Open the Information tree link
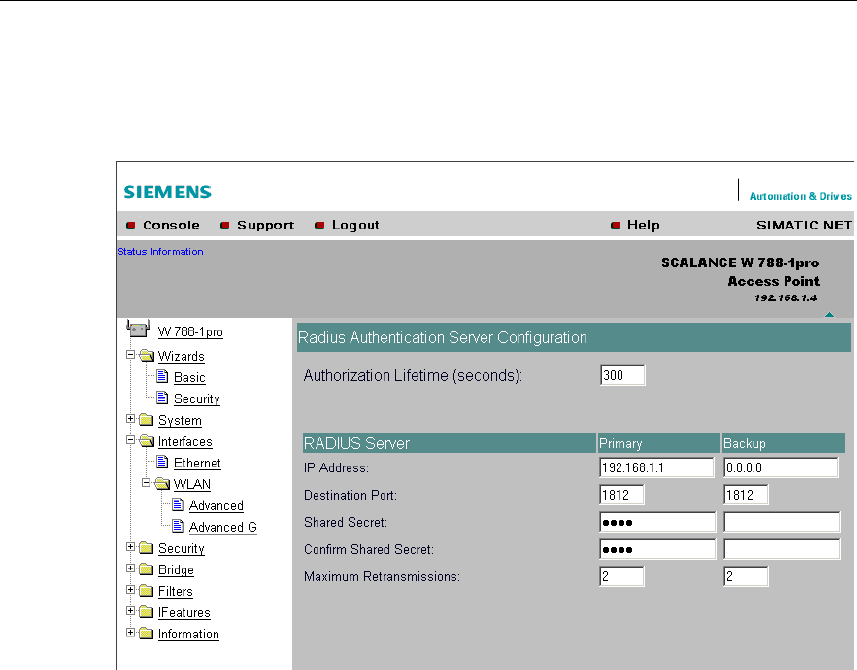Viewport: 857px width, 670px height. click(x=188, y=634)
